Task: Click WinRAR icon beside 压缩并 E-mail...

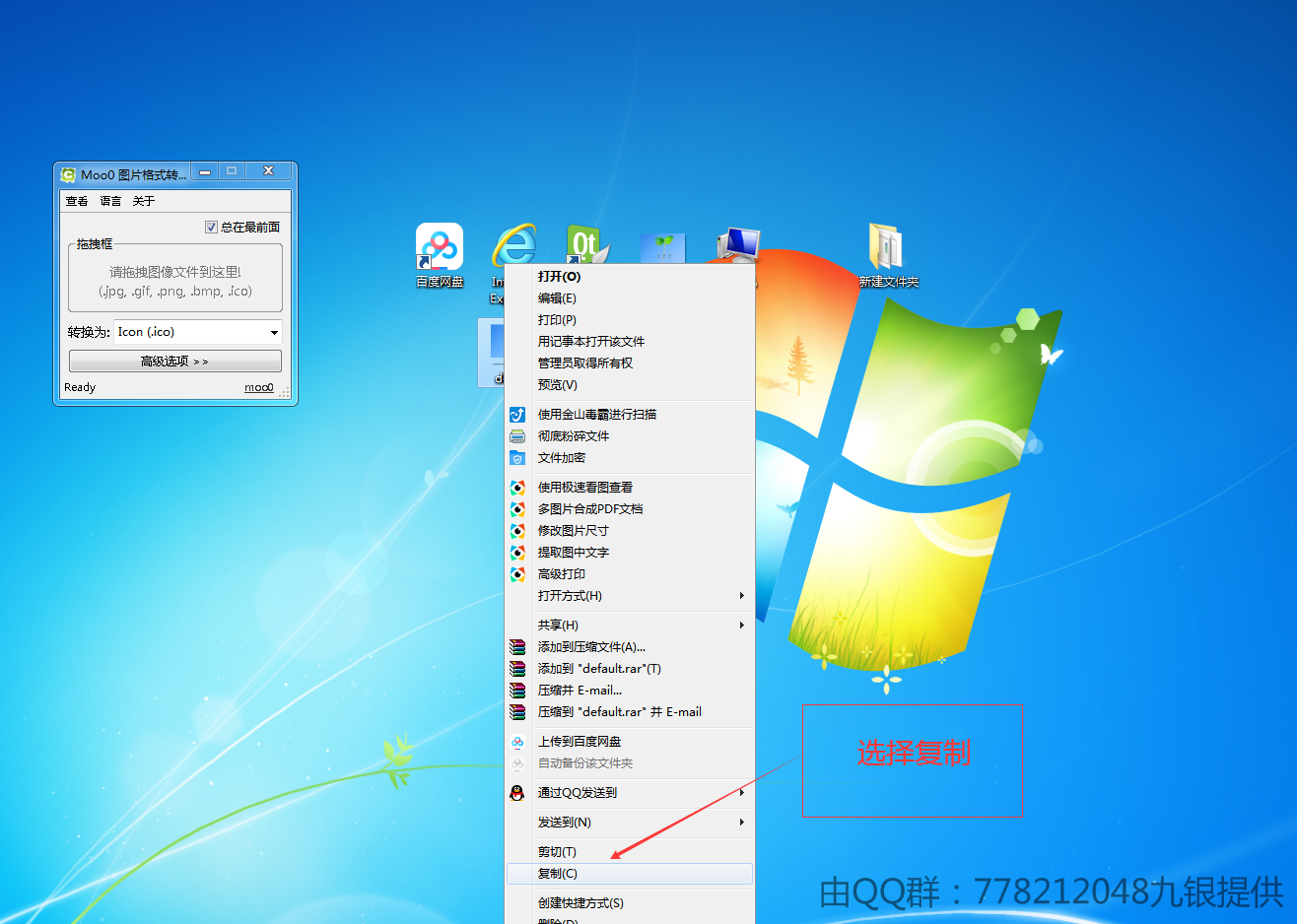Action: [x=517, y=691]
